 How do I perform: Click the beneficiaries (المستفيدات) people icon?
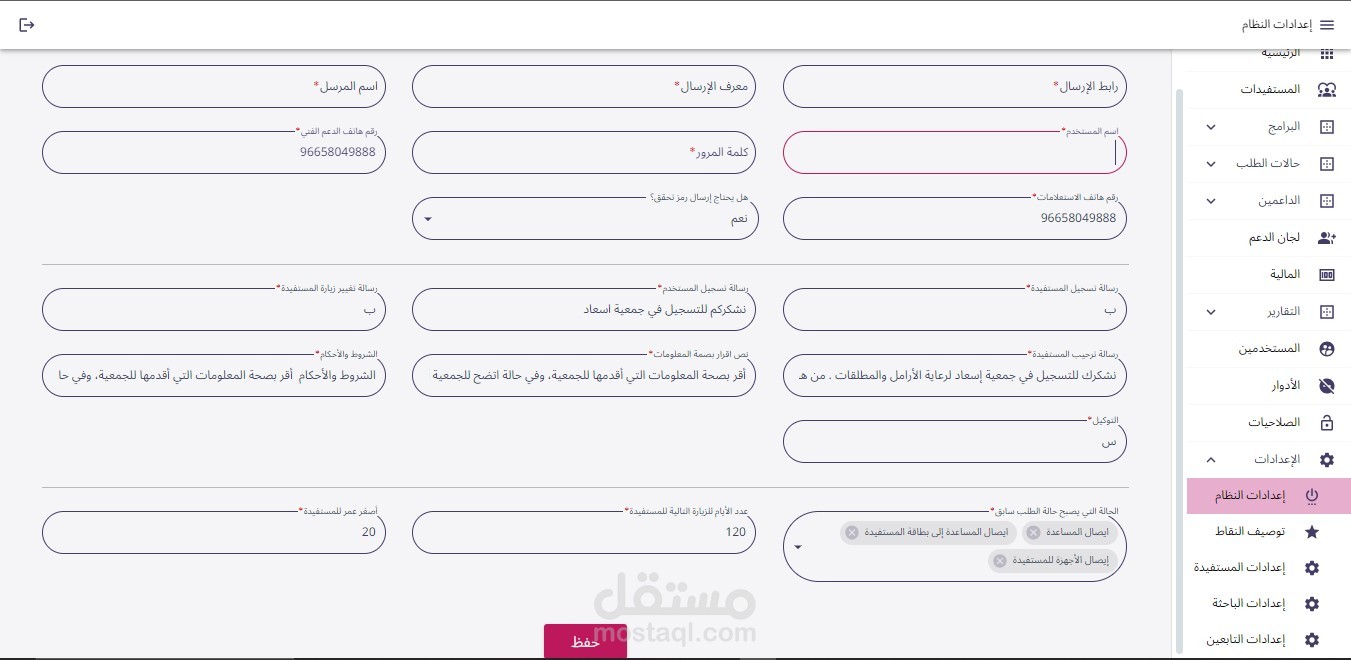[x=1327, y=90]
